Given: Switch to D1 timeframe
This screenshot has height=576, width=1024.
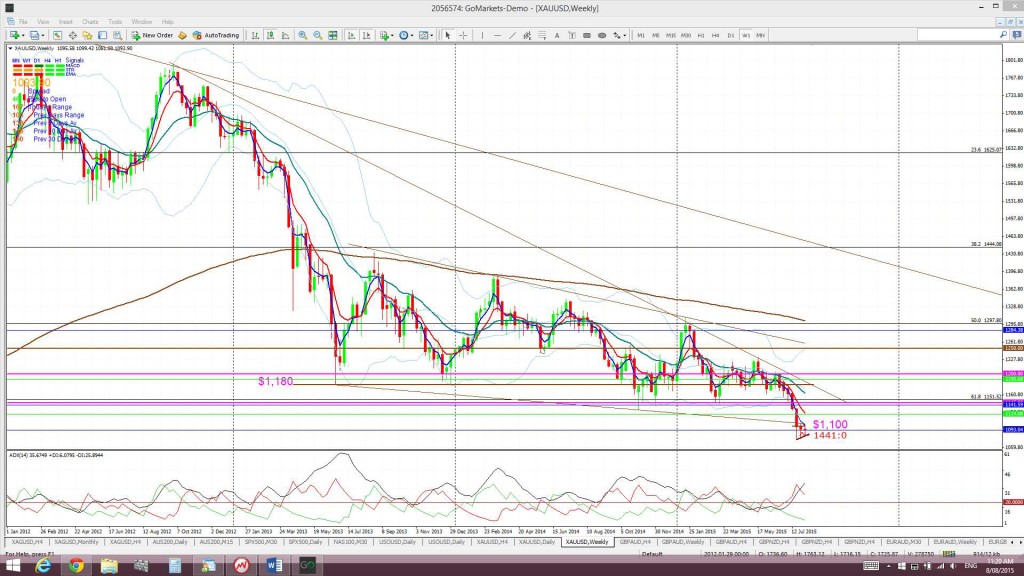Looking at the screenshot, I should tap(731, 35).
